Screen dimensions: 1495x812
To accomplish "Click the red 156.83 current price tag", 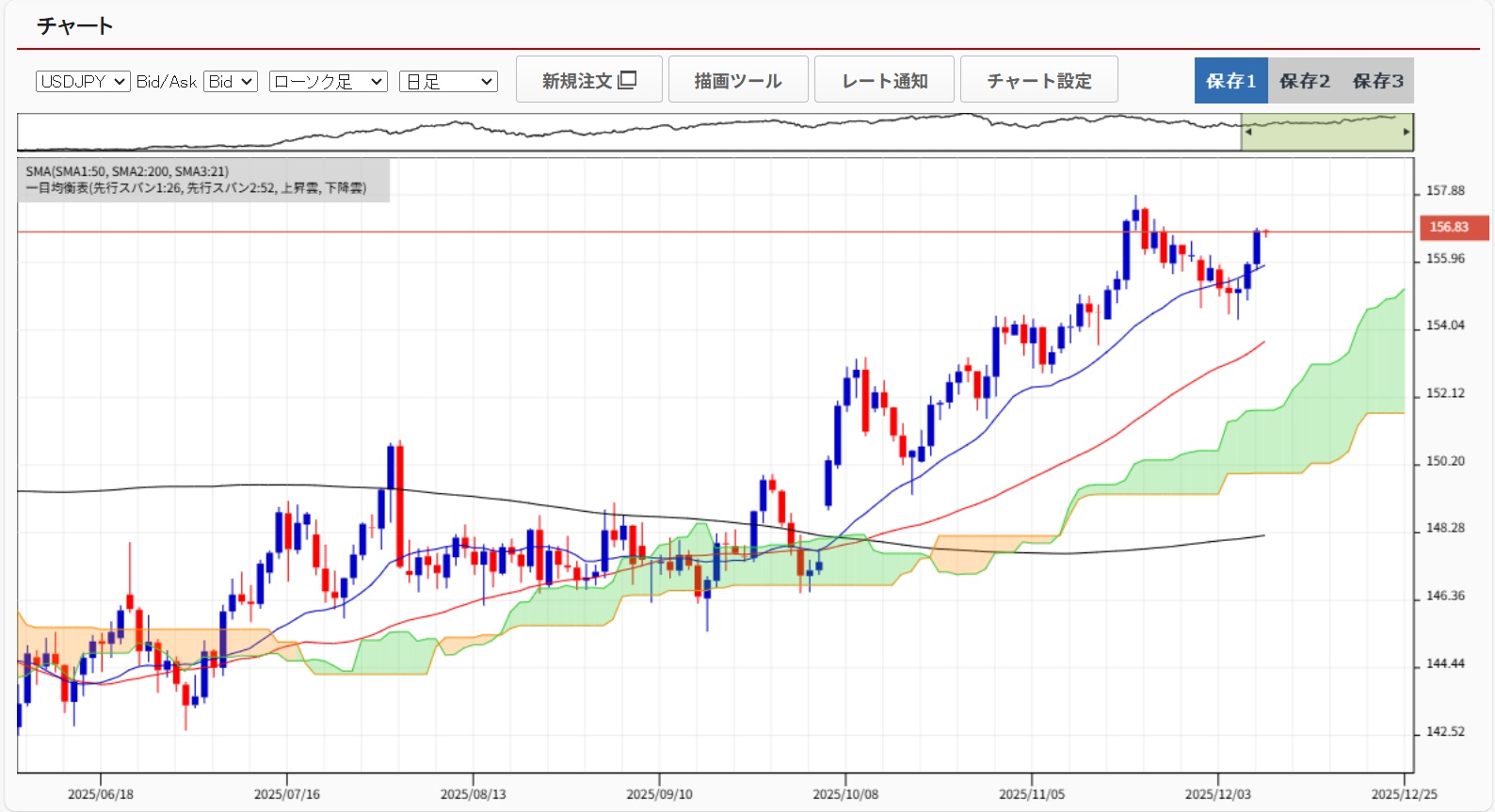I will point(1453,227).
